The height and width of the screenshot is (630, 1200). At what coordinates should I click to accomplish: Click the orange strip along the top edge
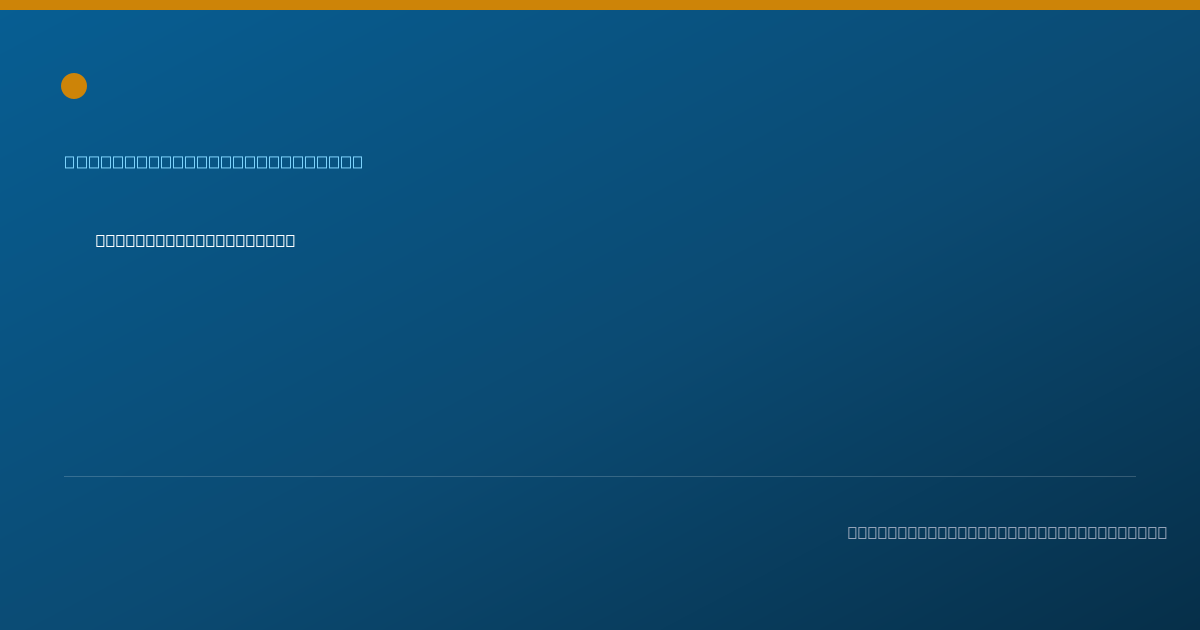coord(600,5)
